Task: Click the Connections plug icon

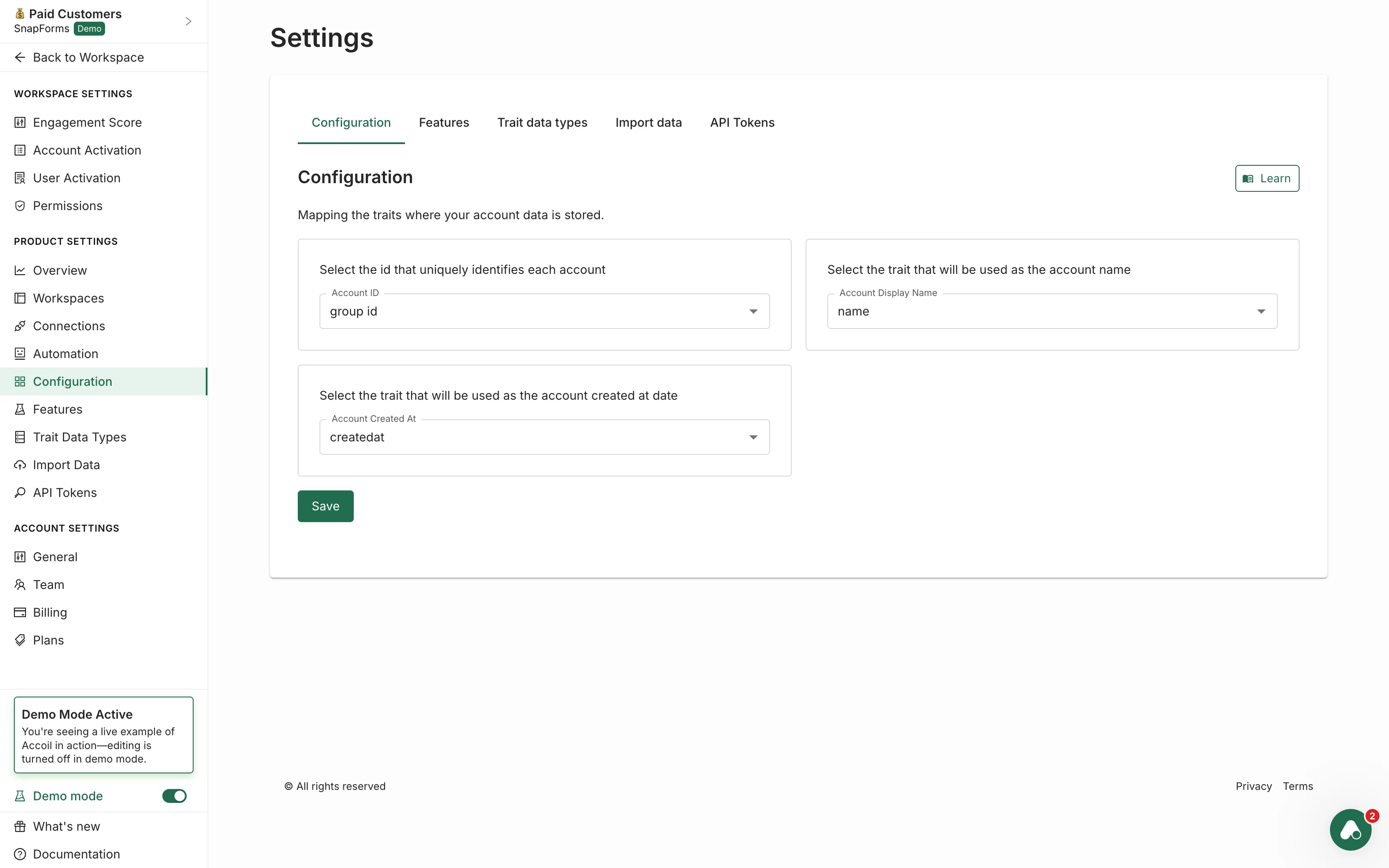Action: click(20, 325)
